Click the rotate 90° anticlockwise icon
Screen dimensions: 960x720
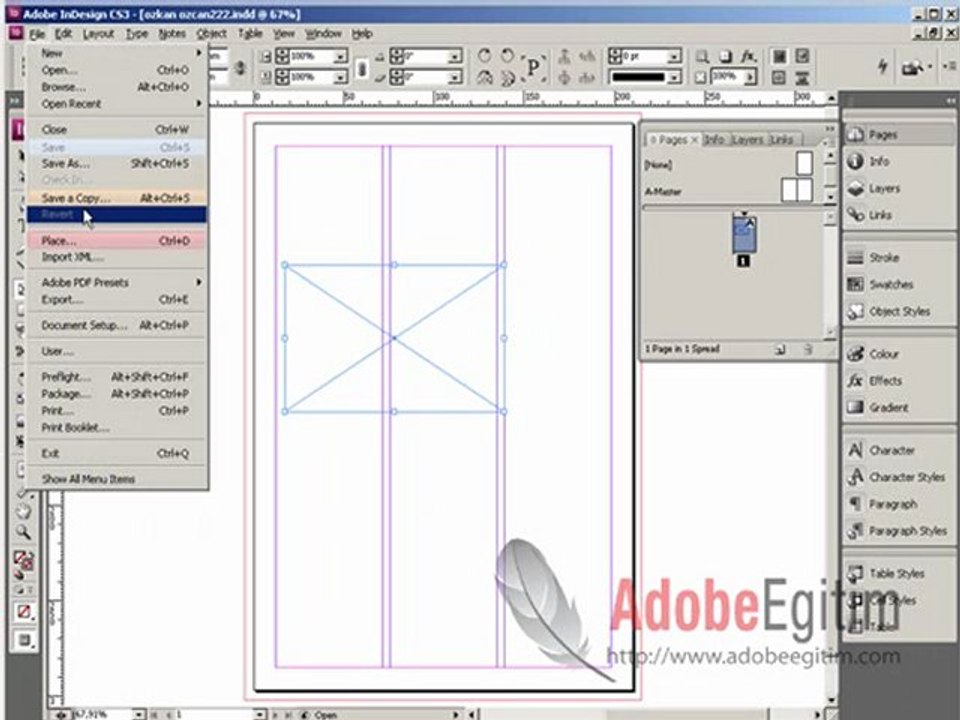[508, 56]
